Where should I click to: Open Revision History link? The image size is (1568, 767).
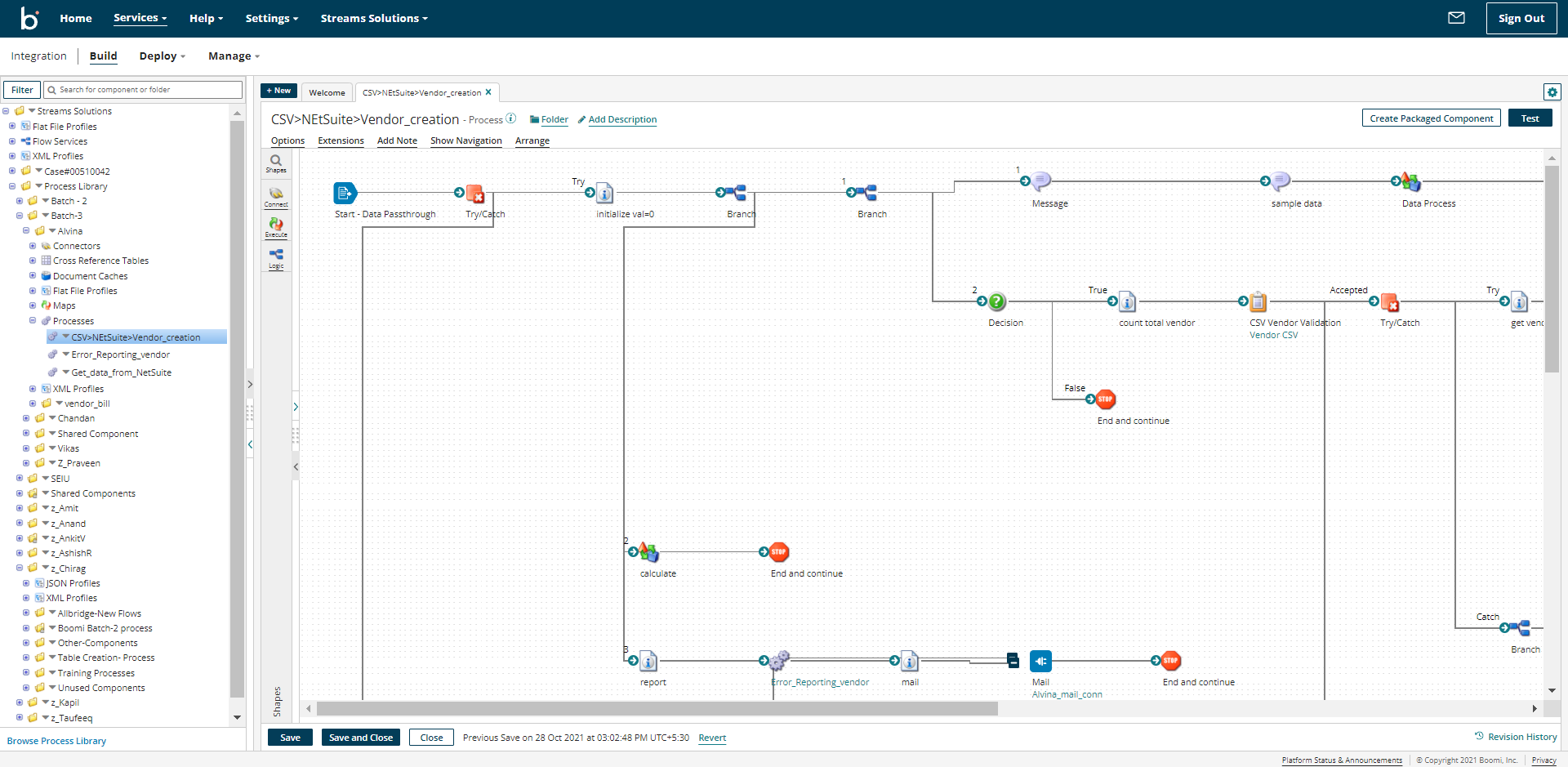point(1516,737)
